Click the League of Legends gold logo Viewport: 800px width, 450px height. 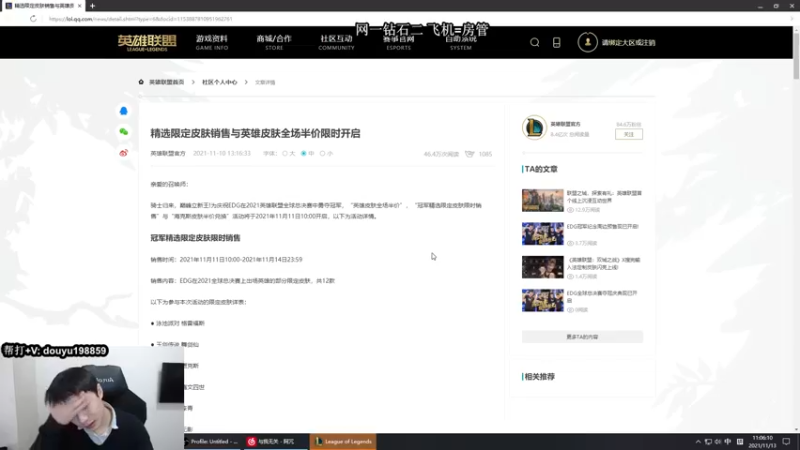[x=147, y=42]
